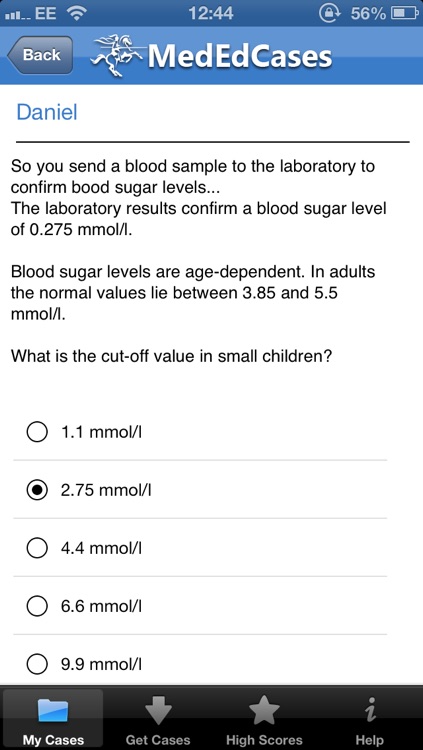
Task: Select the 2.75 mmol/l radio option
Action: coord(200,490)
